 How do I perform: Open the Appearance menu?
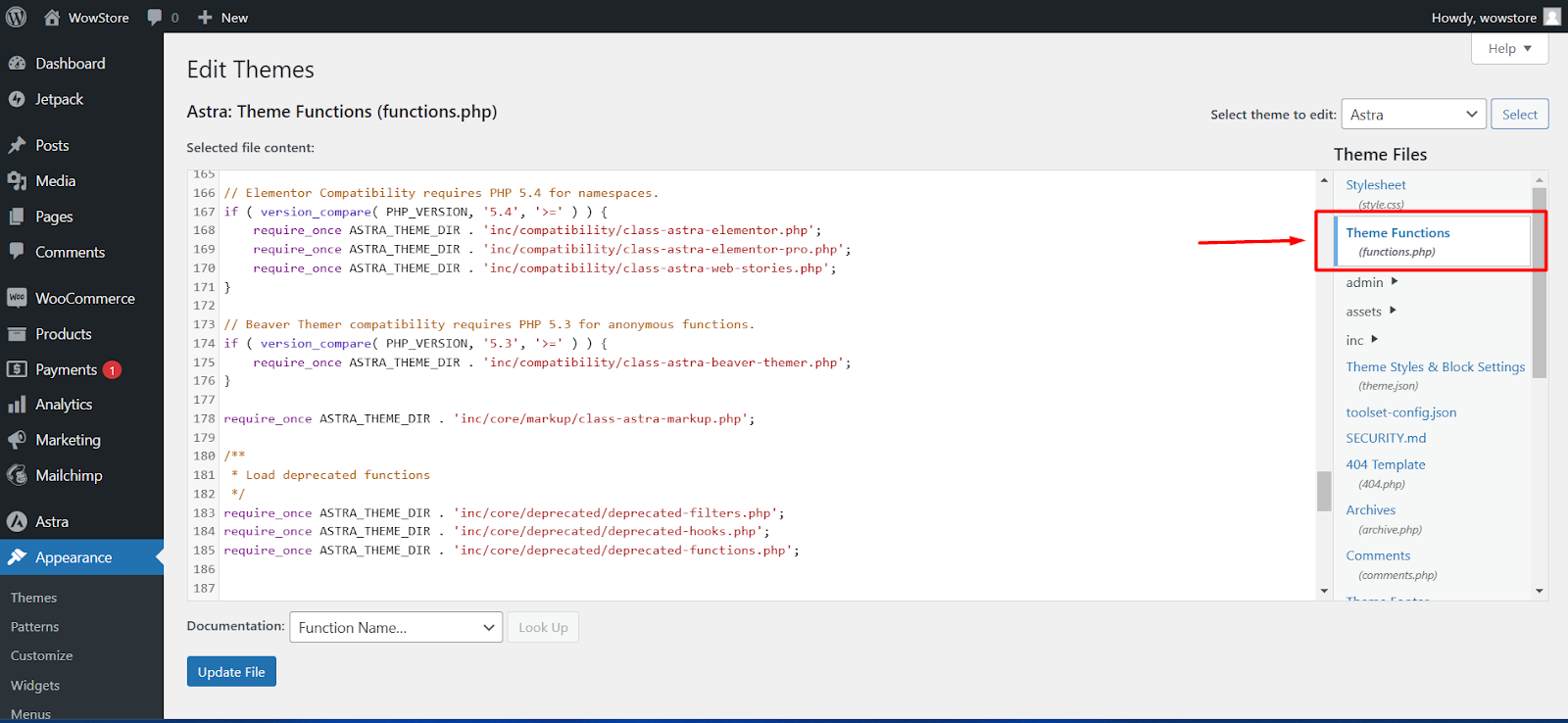81,557
